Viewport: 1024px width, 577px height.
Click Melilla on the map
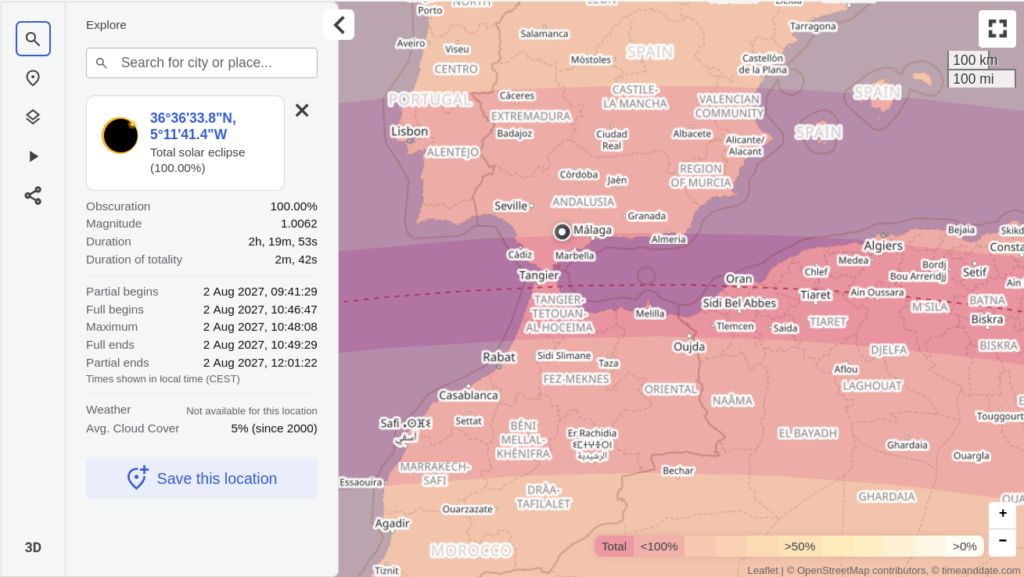(650, 313)
